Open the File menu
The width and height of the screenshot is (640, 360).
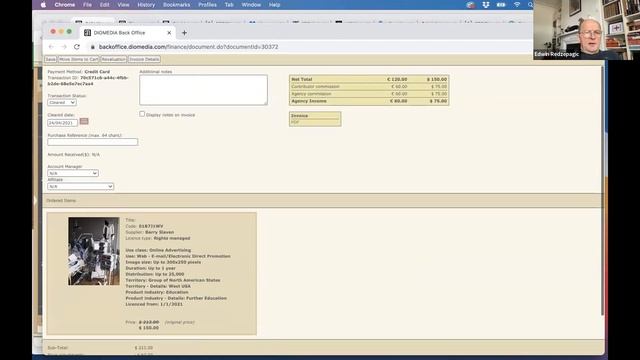[x=87, y=5]
